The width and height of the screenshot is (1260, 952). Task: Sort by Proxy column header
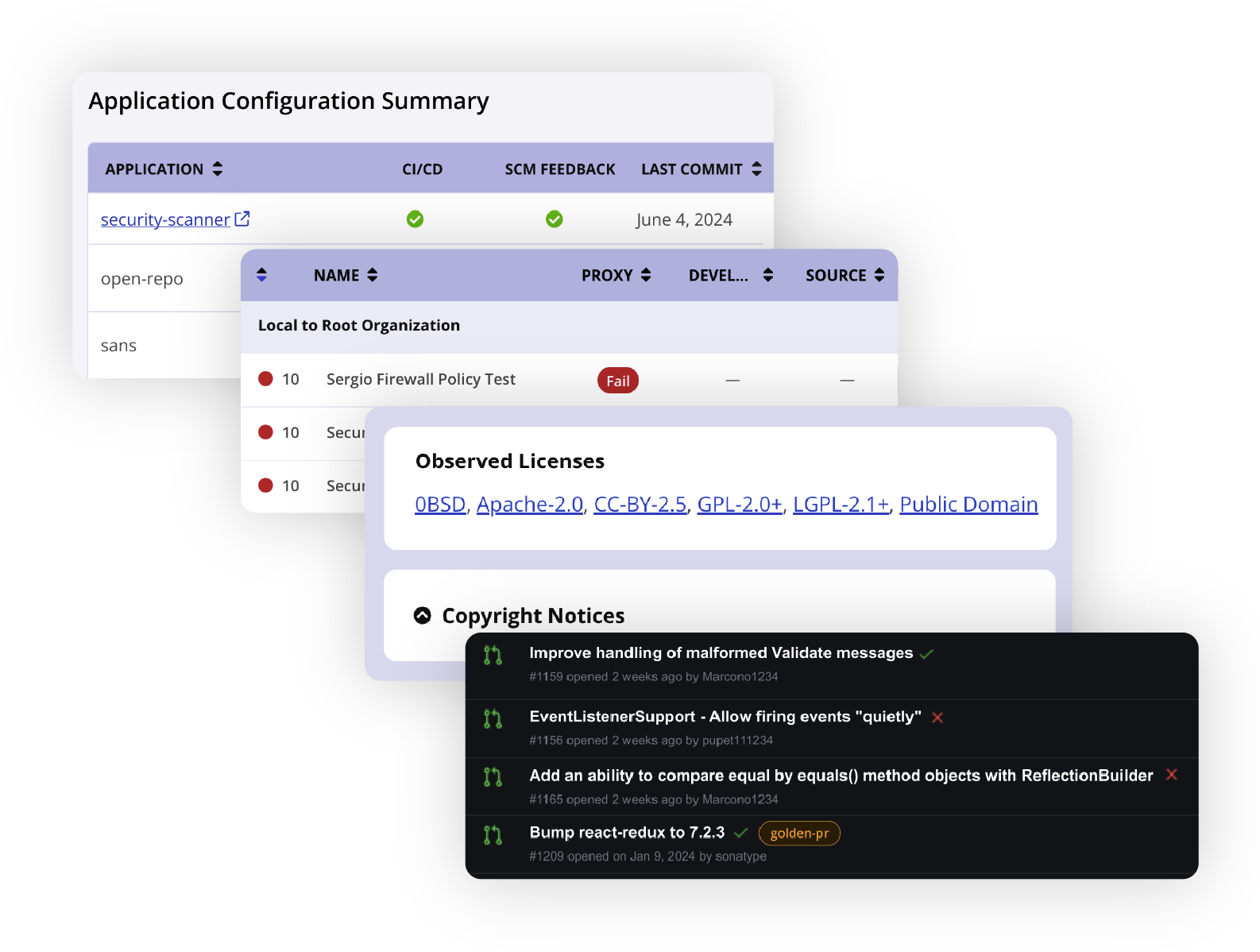[646, 275]
